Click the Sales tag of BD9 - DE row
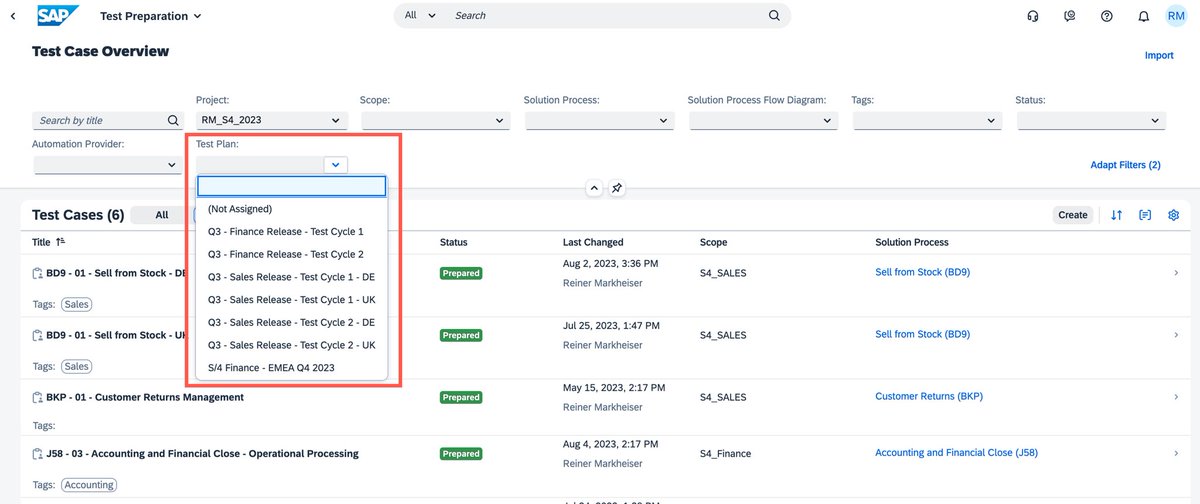The image size is (1200, 504). pos(76,303)
